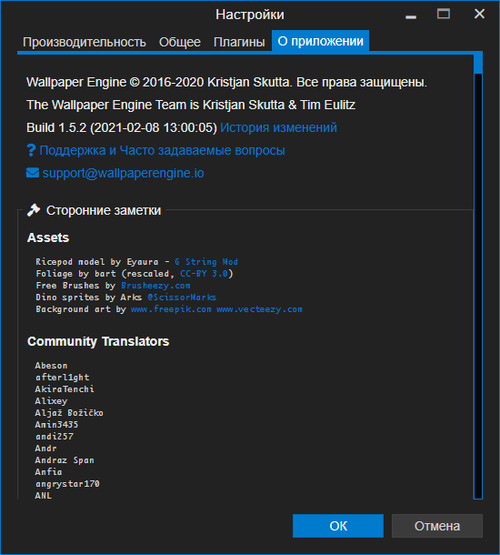Open the История изменений link
Screen dimensions: 500x555
coord(278,128)
